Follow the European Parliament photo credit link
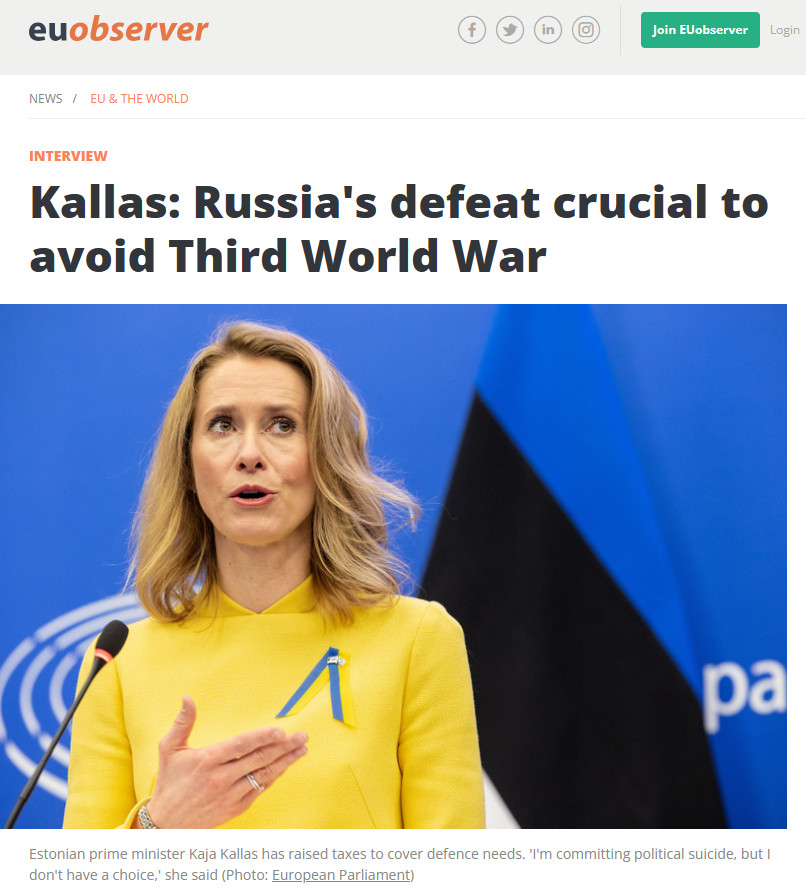Screen dimensions: 806x890 pos(341,875)
